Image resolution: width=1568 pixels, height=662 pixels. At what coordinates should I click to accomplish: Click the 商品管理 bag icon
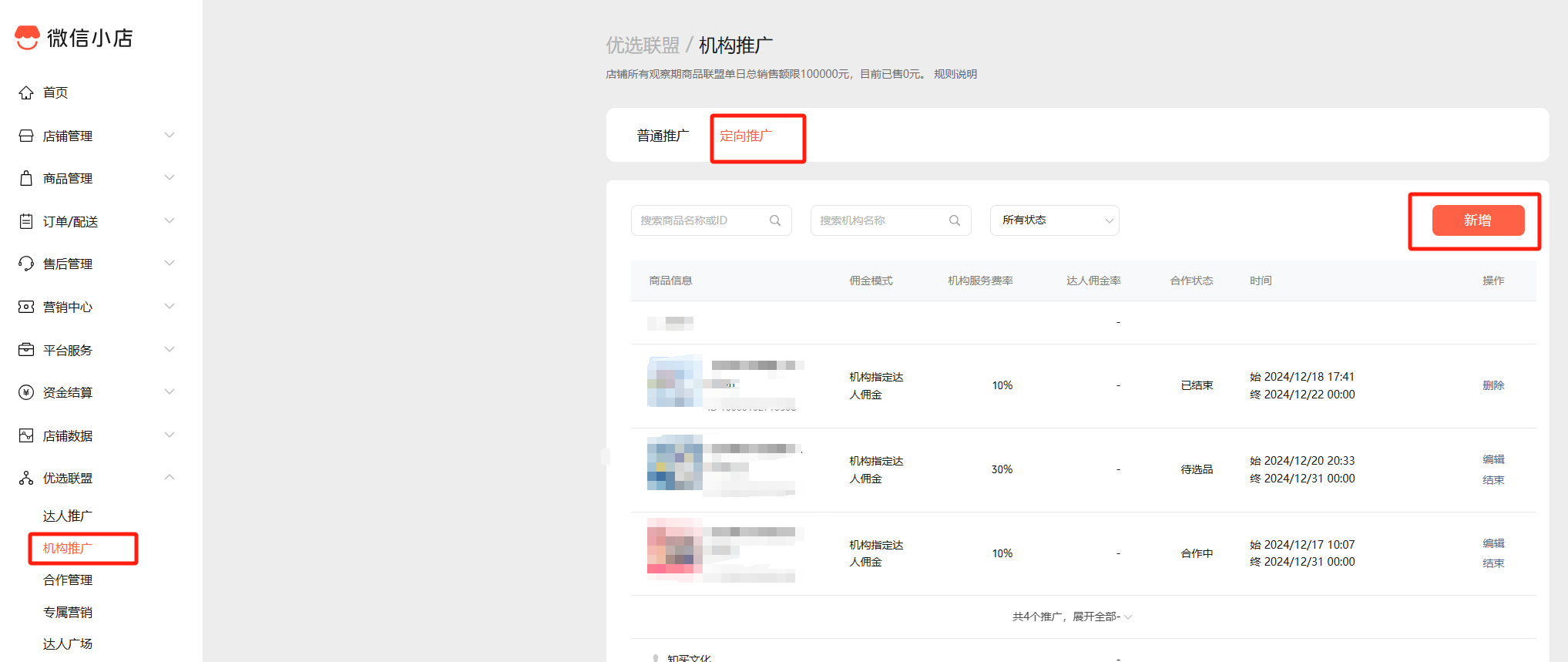tap(26, 178)
